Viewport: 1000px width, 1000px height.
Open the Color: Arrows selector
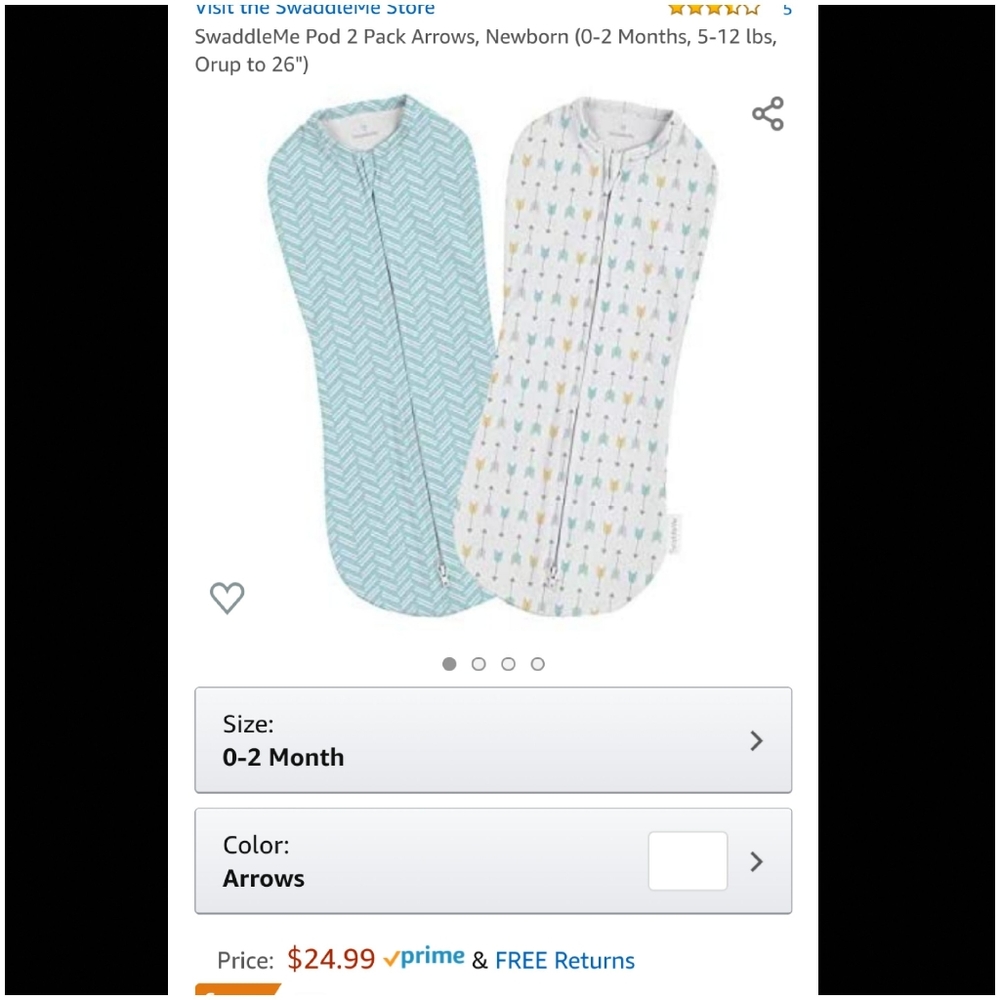tap(493, 860)
